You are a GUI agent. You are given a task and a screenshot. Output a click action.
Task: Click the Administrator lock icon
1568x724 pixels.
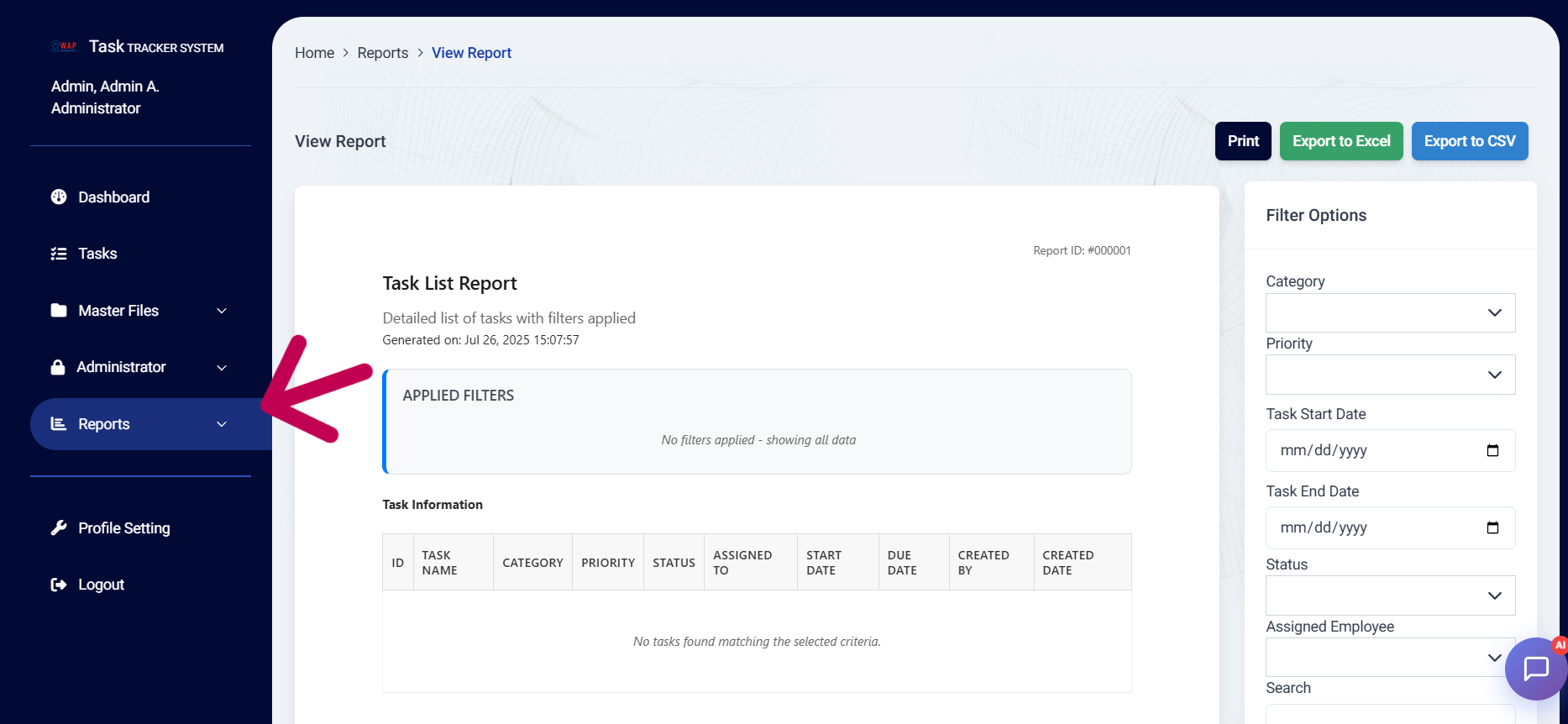click(x=58, y=367)
